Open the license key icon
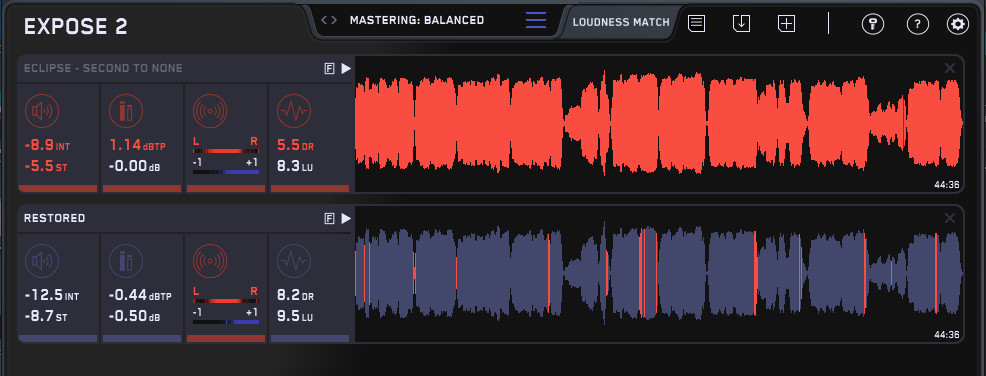 (873, 25)
